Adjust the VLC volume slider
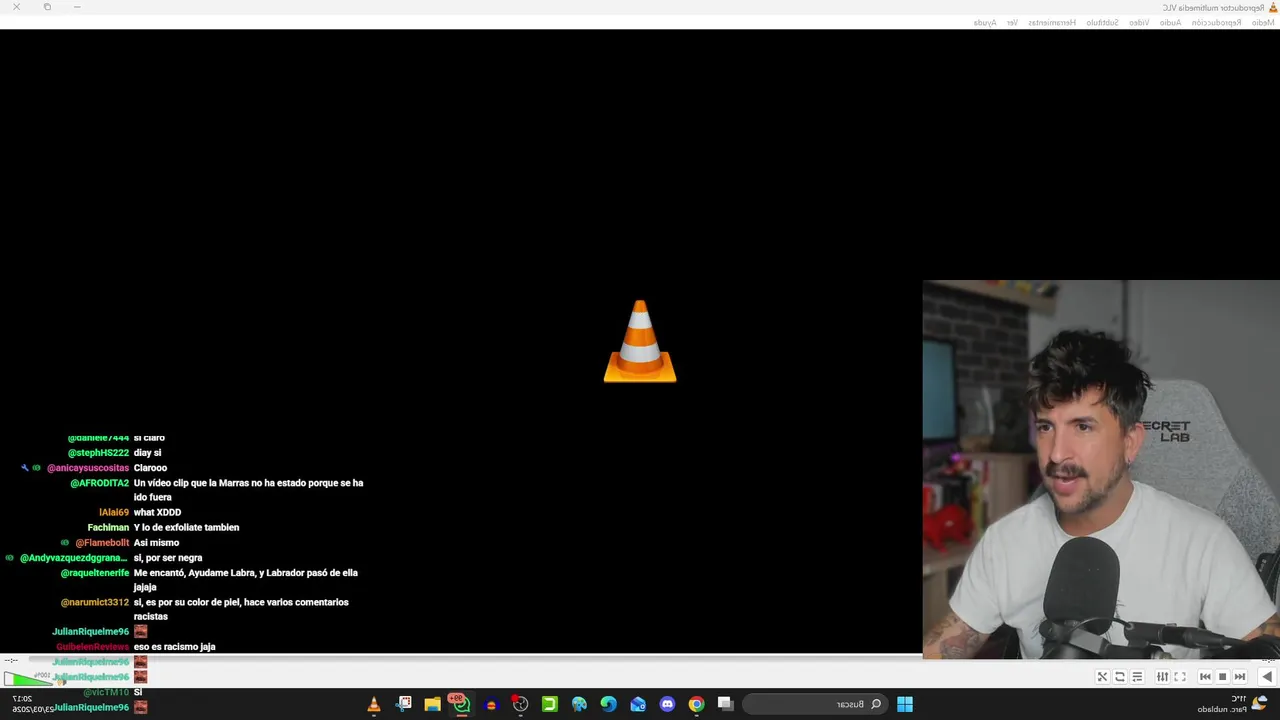1280x720 pixels. 30,678
